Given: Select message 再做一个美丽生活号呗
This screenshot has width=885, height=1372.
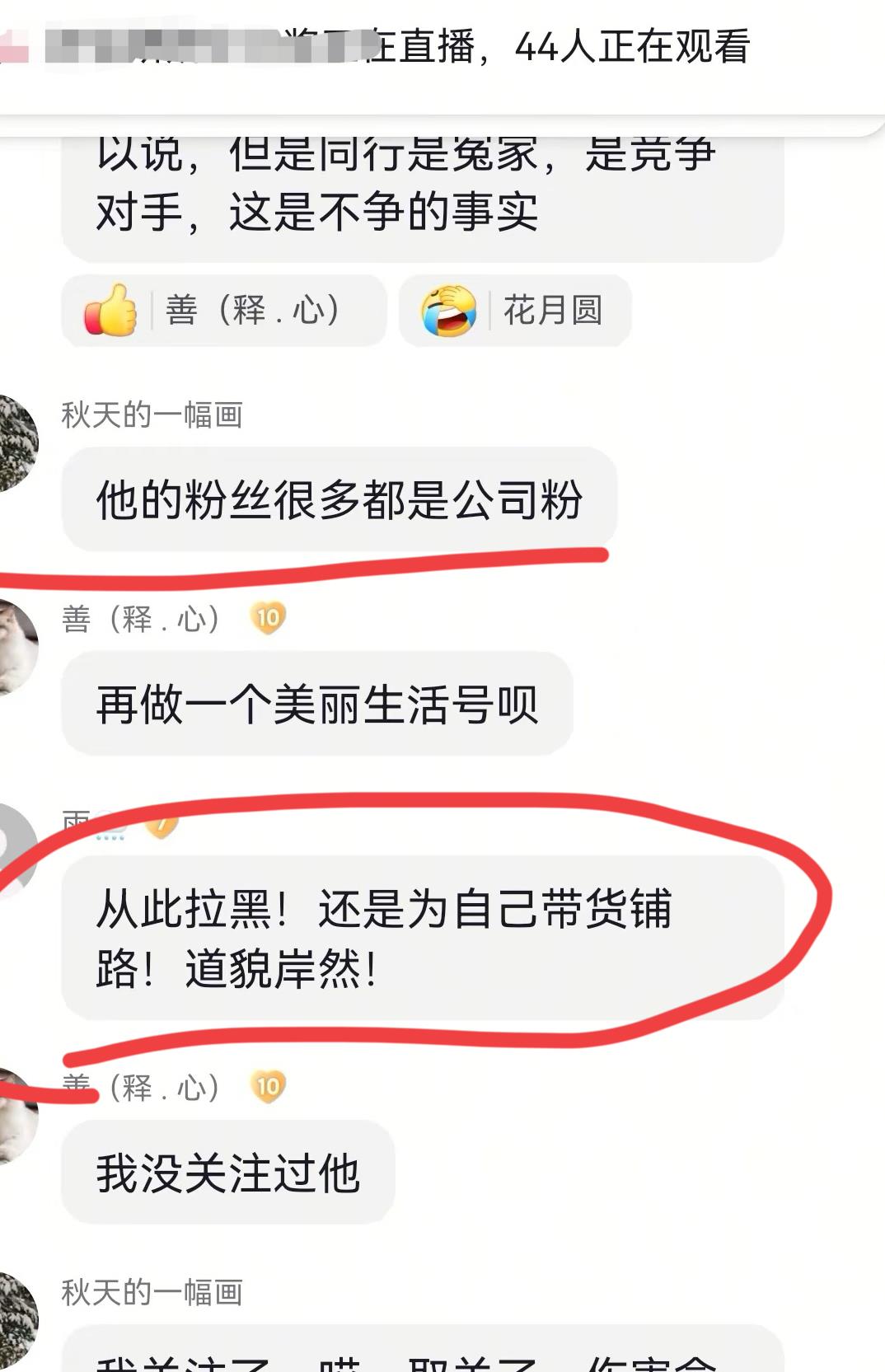Looking at the screenshot, I should point(317,704).
